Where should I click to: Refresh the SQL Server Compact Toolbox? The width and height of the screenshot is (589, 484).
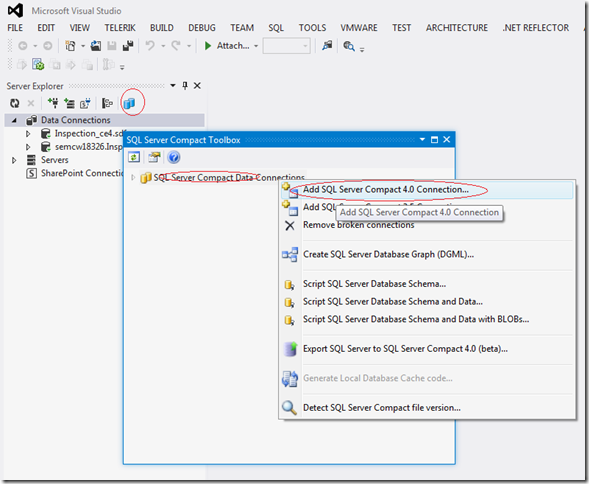point(134,157)
